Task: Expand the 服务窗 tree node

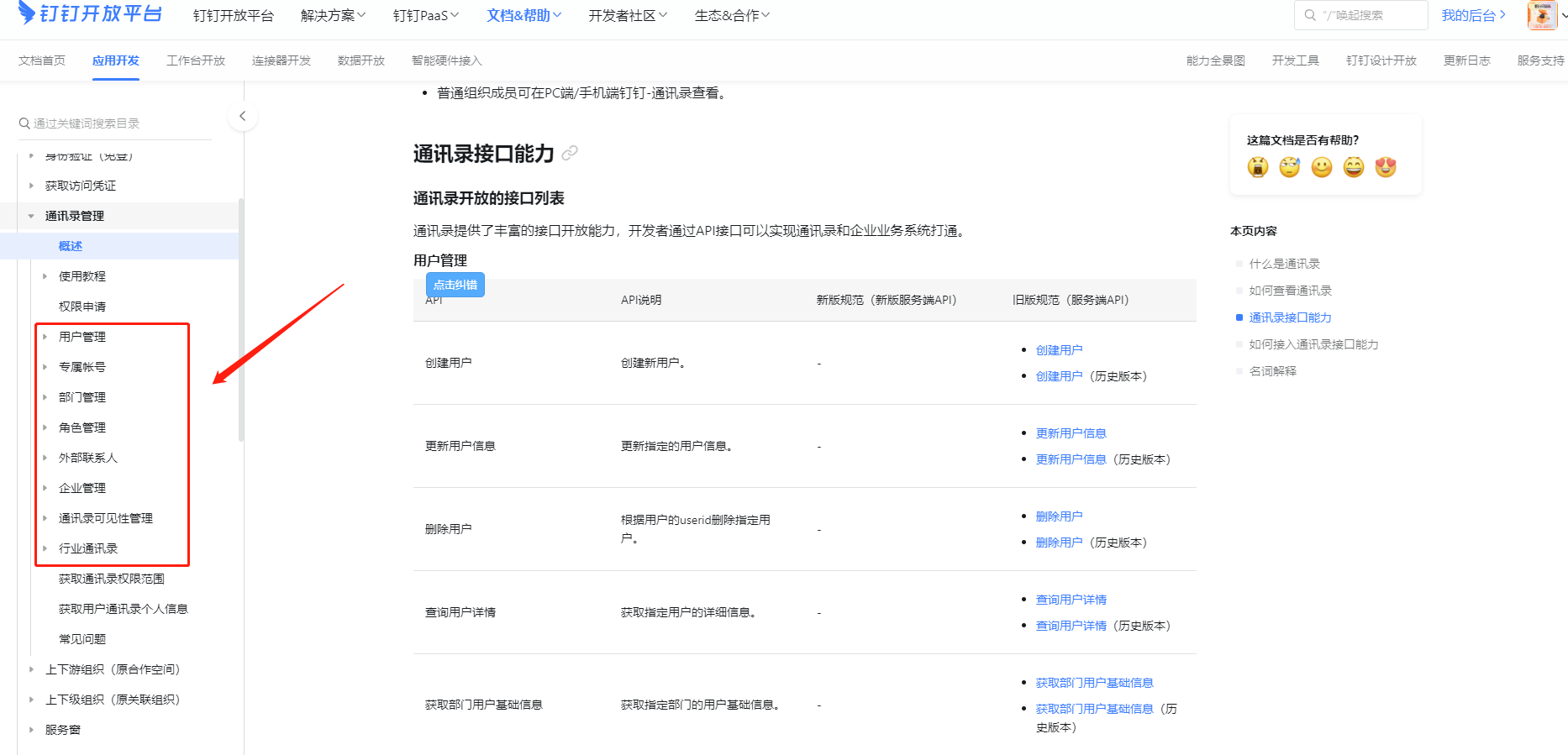Action: click(x=31, y=730)
